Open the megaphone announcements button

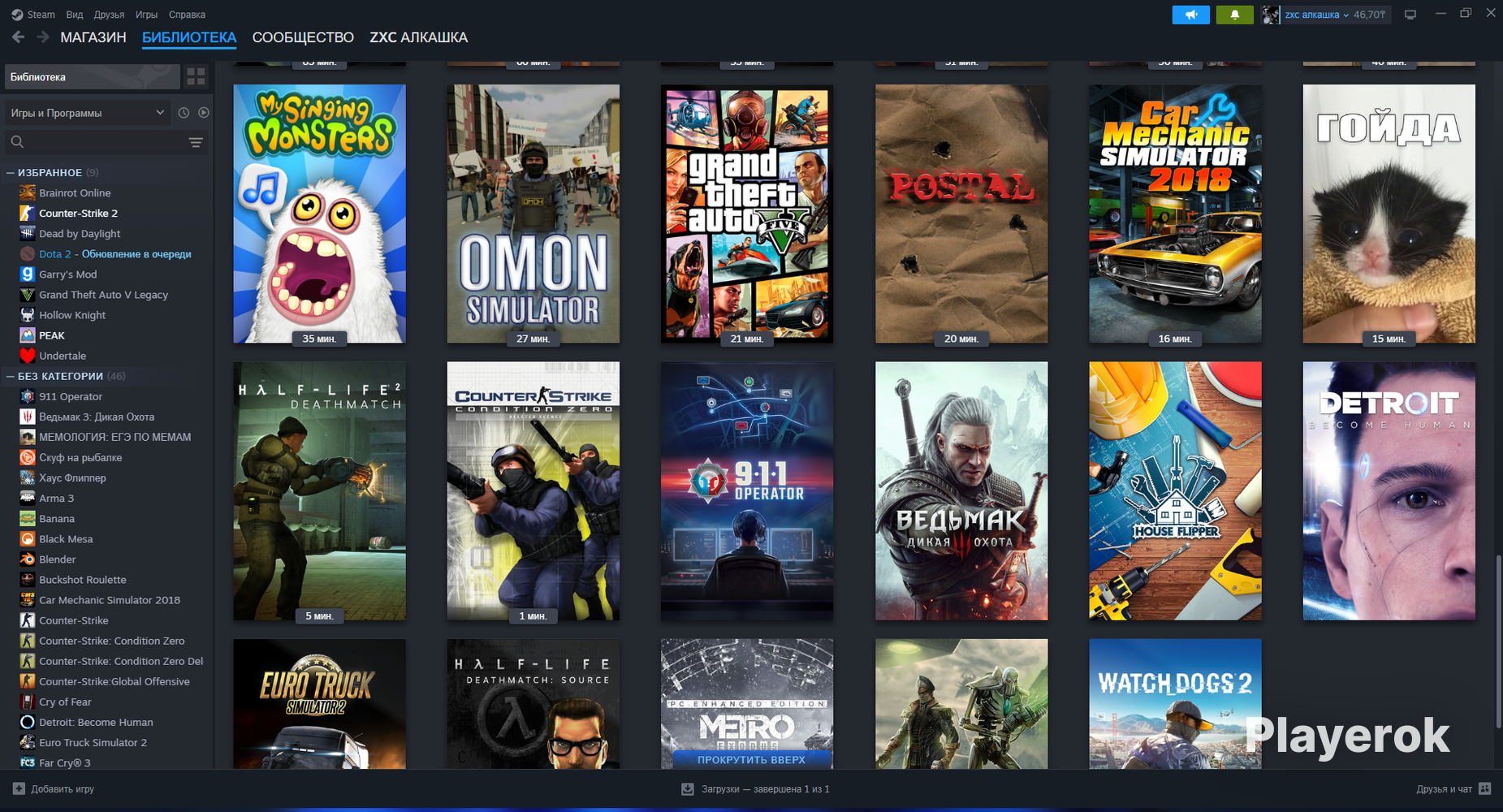click(x=1190, y=15)
